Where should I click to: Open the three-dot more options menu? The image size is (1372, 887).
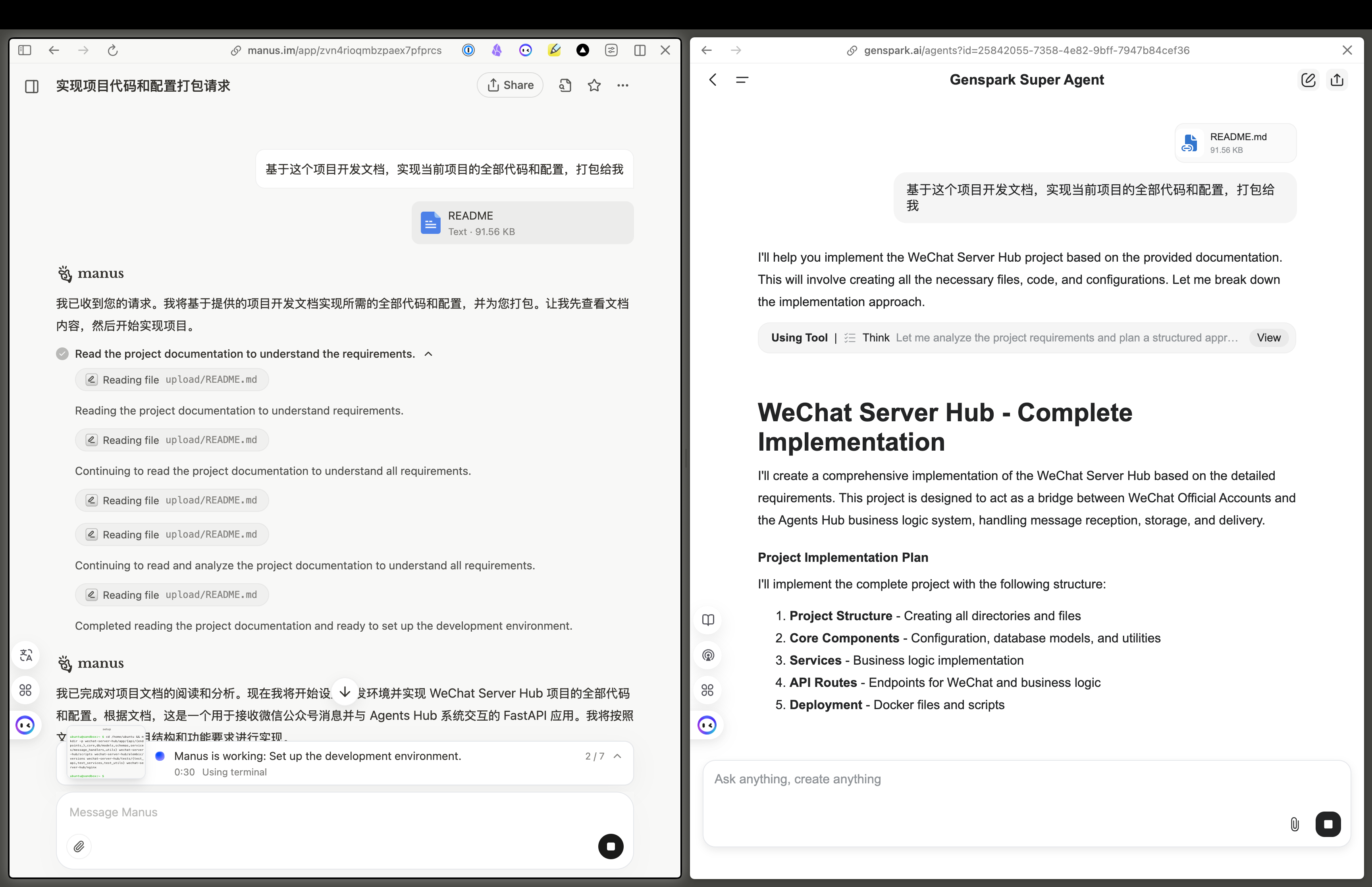tap(622, 85)
